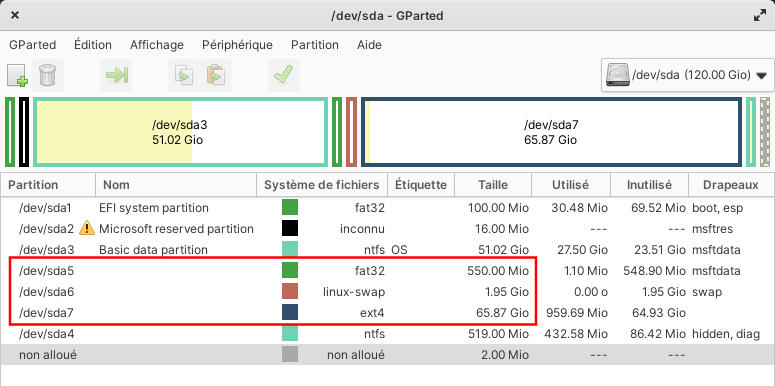Viewport: 775px width, 386px height.
Task: Click the New partition toolbar icon
Action: (x=17, y=75)
